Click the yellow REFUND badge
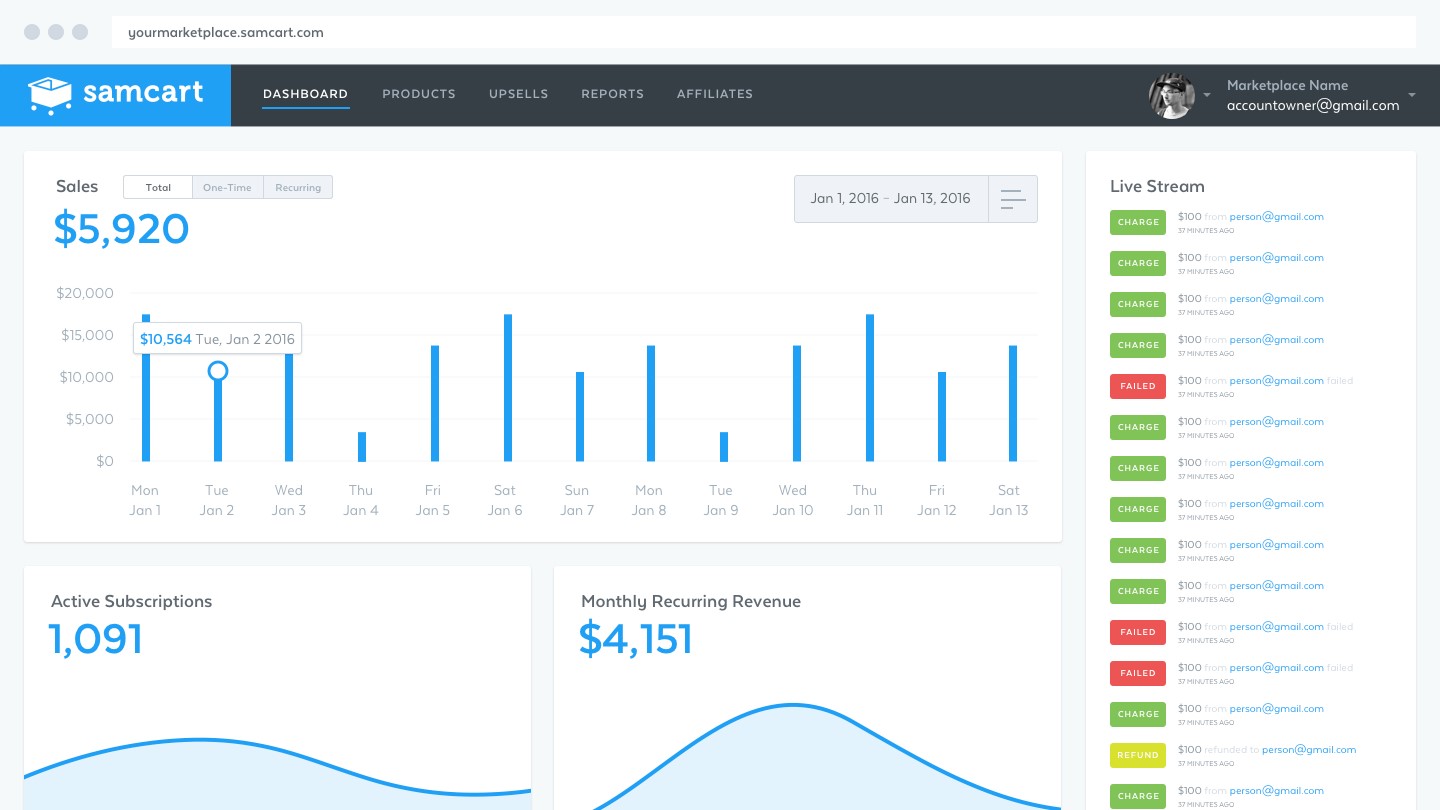This screenshot has width=1440, height=810. coord(1137,755)
